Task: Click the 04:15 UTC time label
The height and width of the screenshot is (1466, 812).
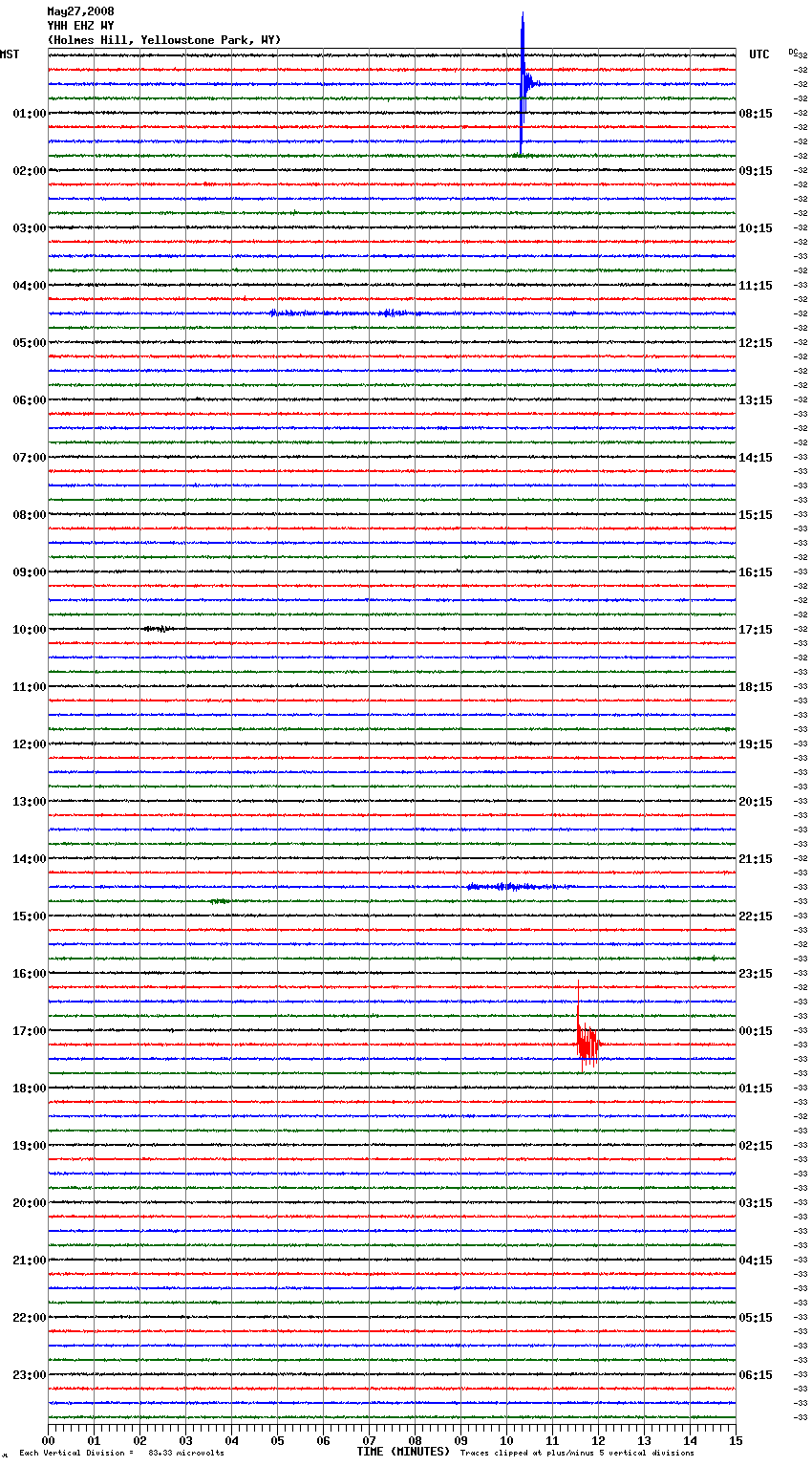Action: (x=756, y=1261)
